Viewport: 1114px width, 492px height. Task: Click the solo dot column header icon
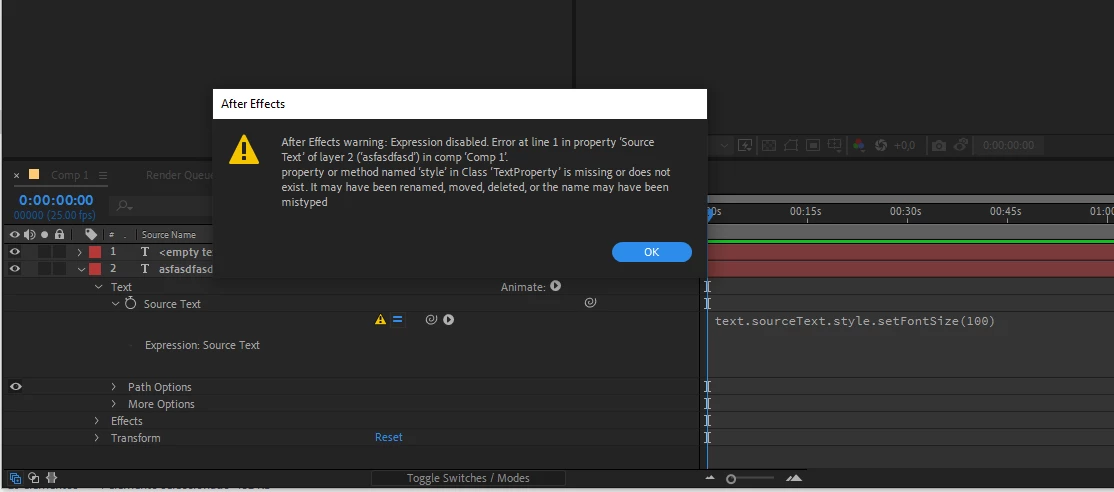[x=45, y=234]
